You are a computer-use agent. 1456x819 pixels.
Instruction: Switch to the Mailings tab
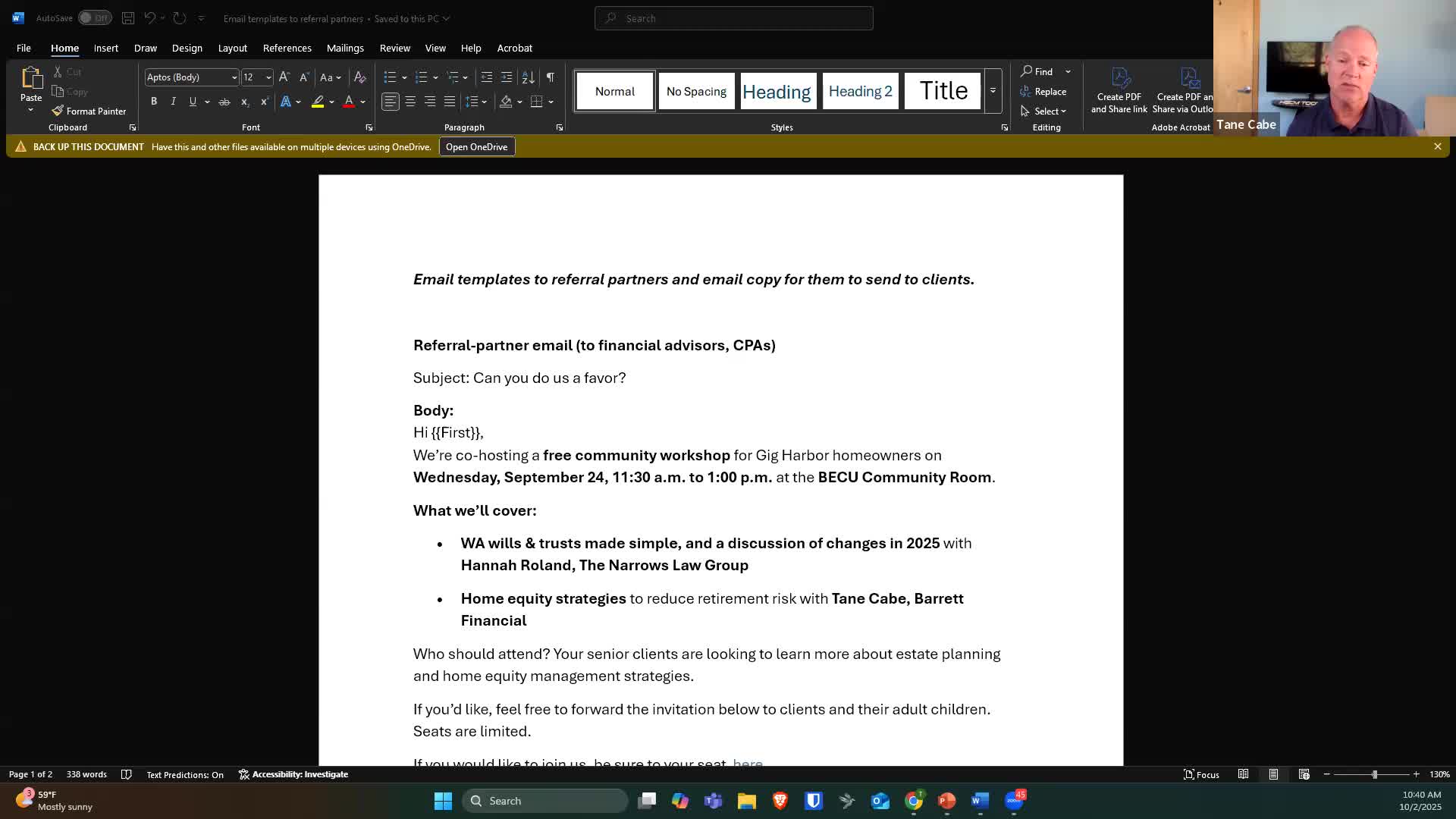(345, 48)
